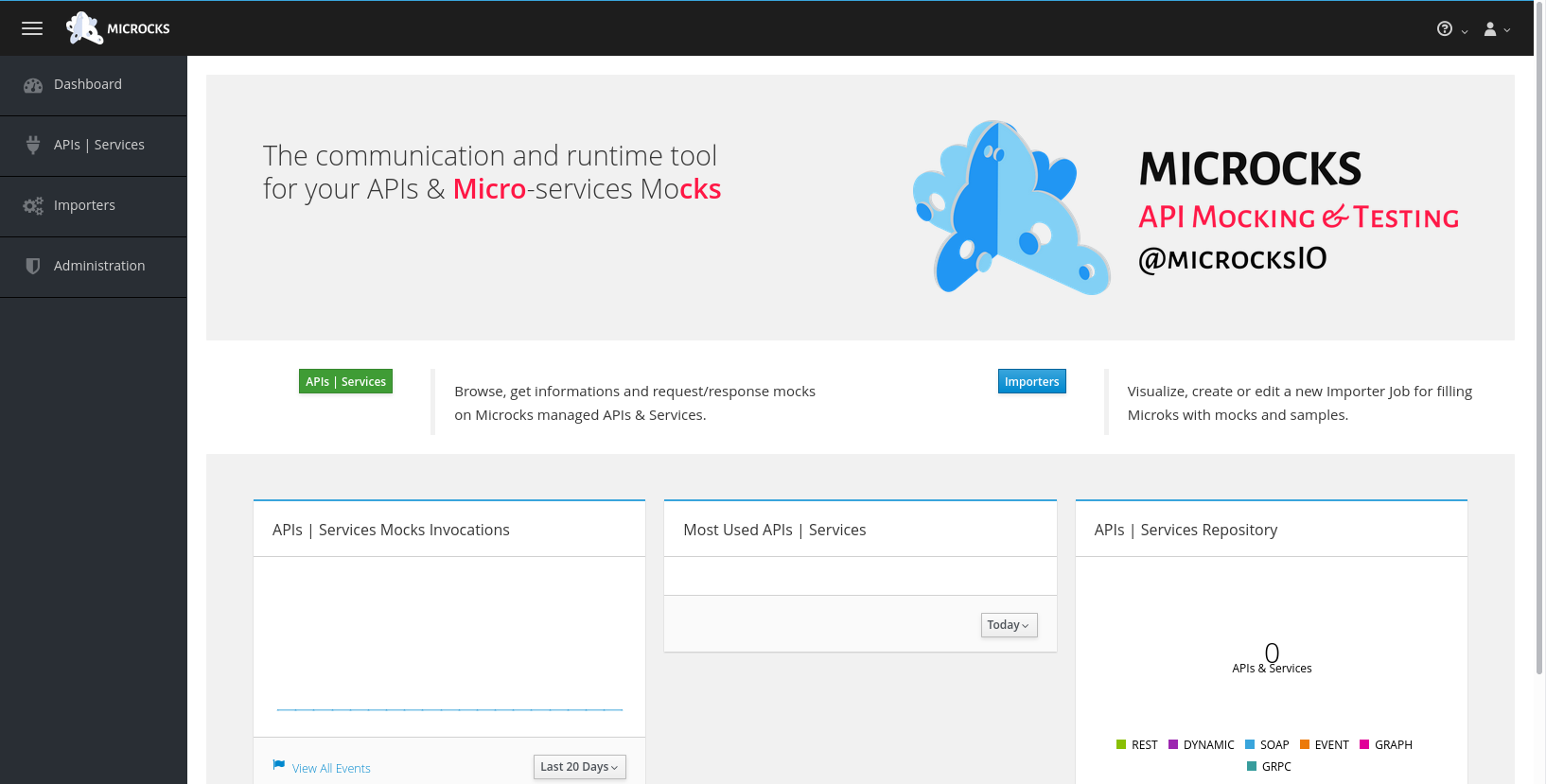
Task: Open Dashboard in the sidebar
Action: pyautogui.click(x=94, y=85)
